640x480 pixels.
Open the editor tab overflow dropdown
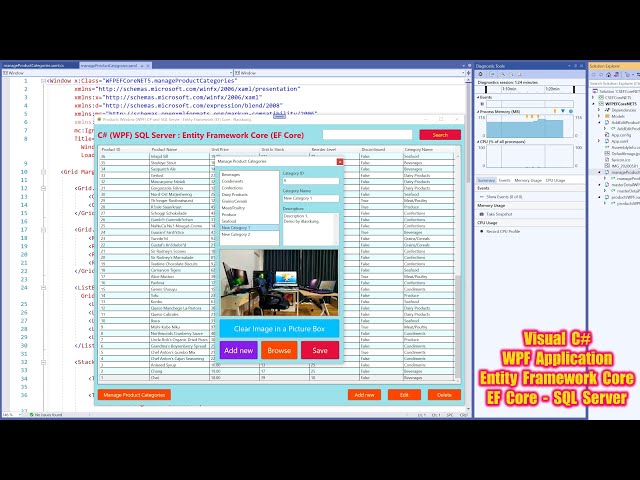464,65
